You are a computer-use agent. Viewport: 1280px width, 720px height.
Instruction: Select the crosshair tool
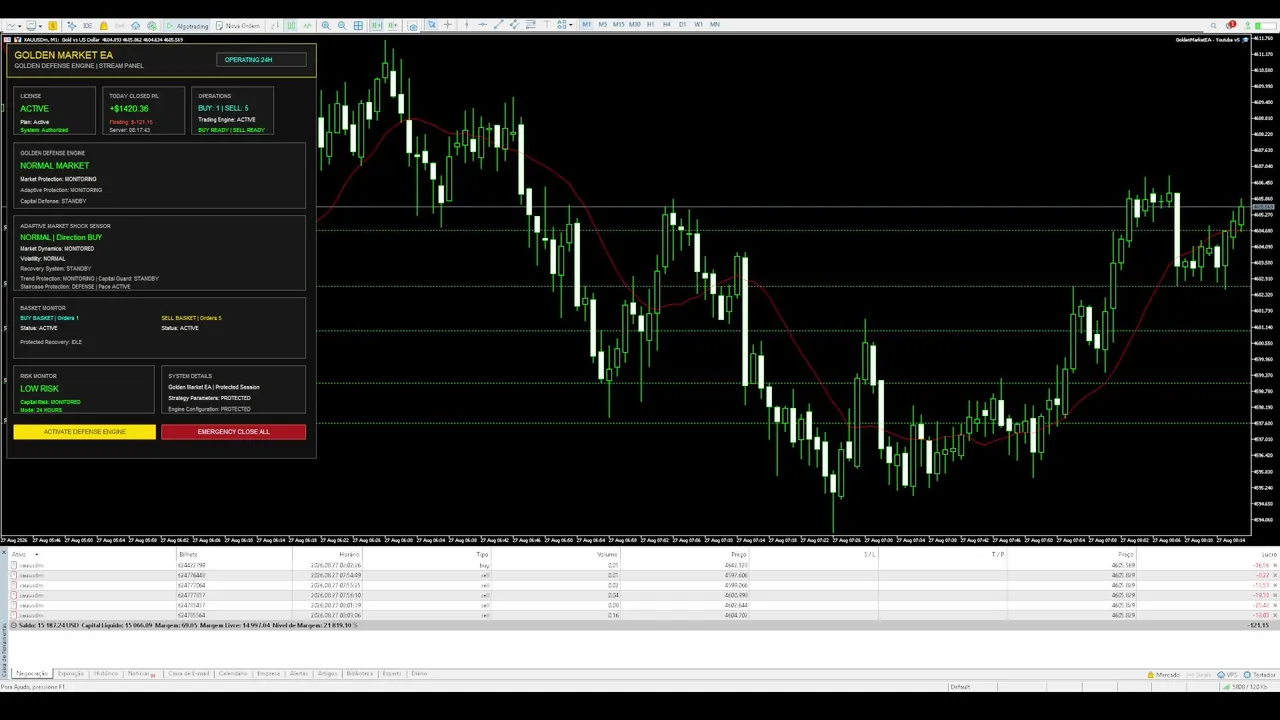(447, 24)
